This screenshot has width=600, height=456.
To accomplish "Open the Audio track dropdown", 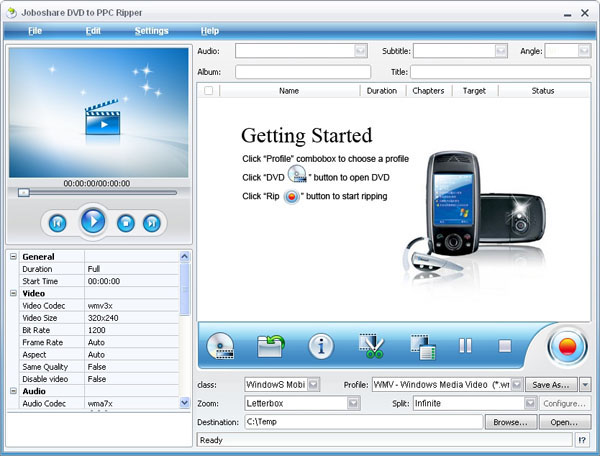I will (x=360, y=51).
